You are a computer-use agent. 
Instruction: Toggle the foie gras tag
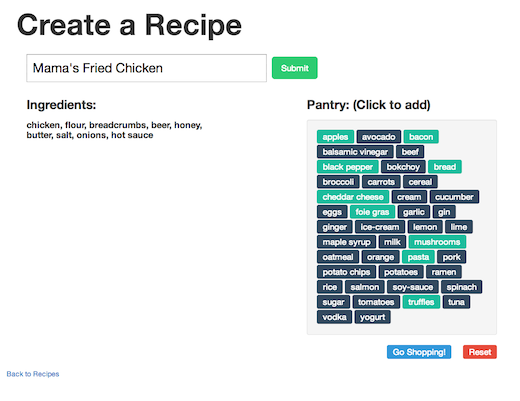[372, 212]
